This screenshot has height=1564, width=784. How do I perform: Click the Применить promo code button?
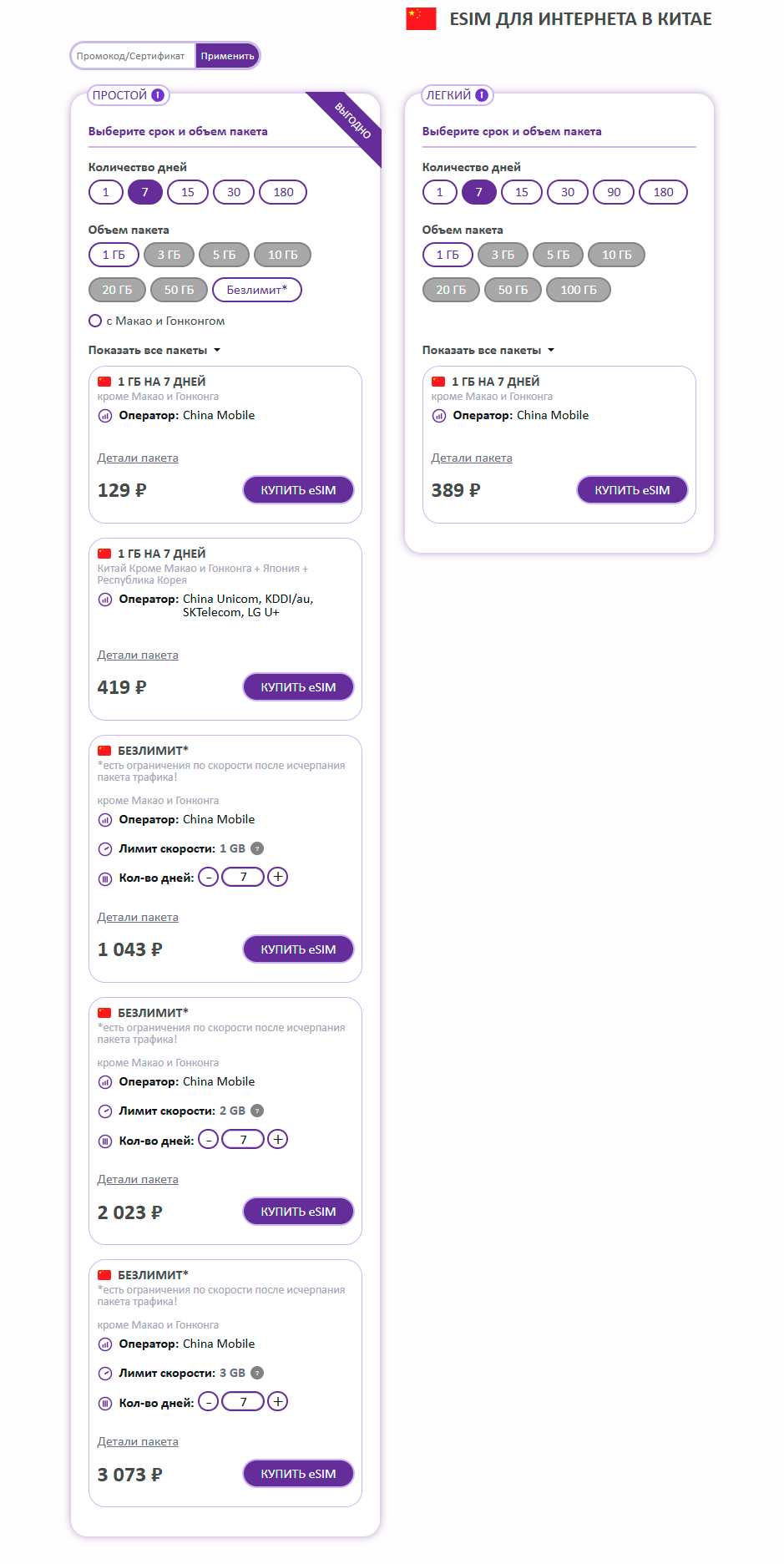point(227,56)
